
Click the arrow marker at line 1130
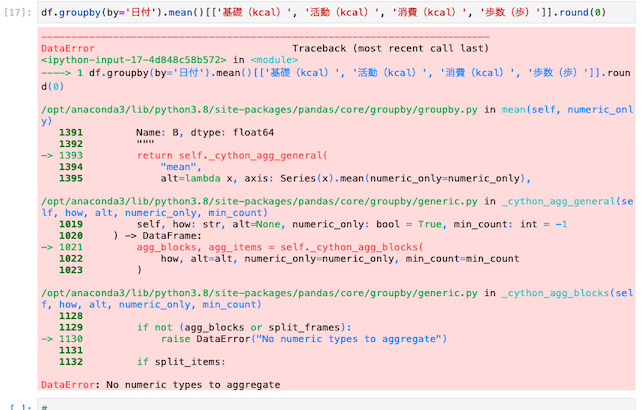tap(47, 339)
